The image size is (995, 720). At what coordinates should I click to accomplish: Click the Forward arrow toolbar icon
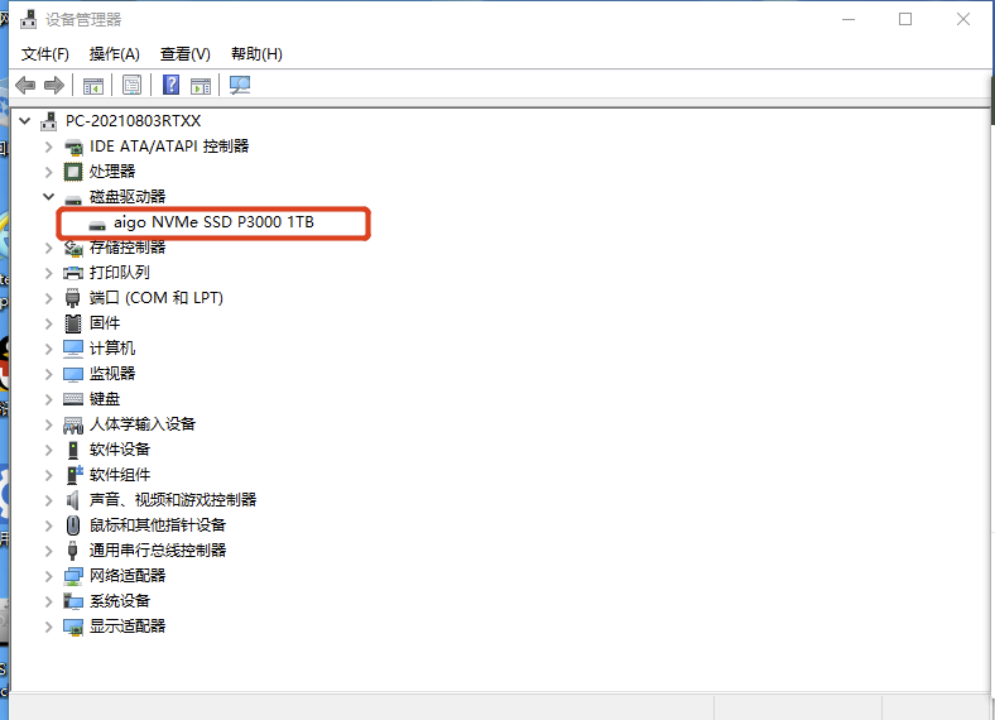54,85
